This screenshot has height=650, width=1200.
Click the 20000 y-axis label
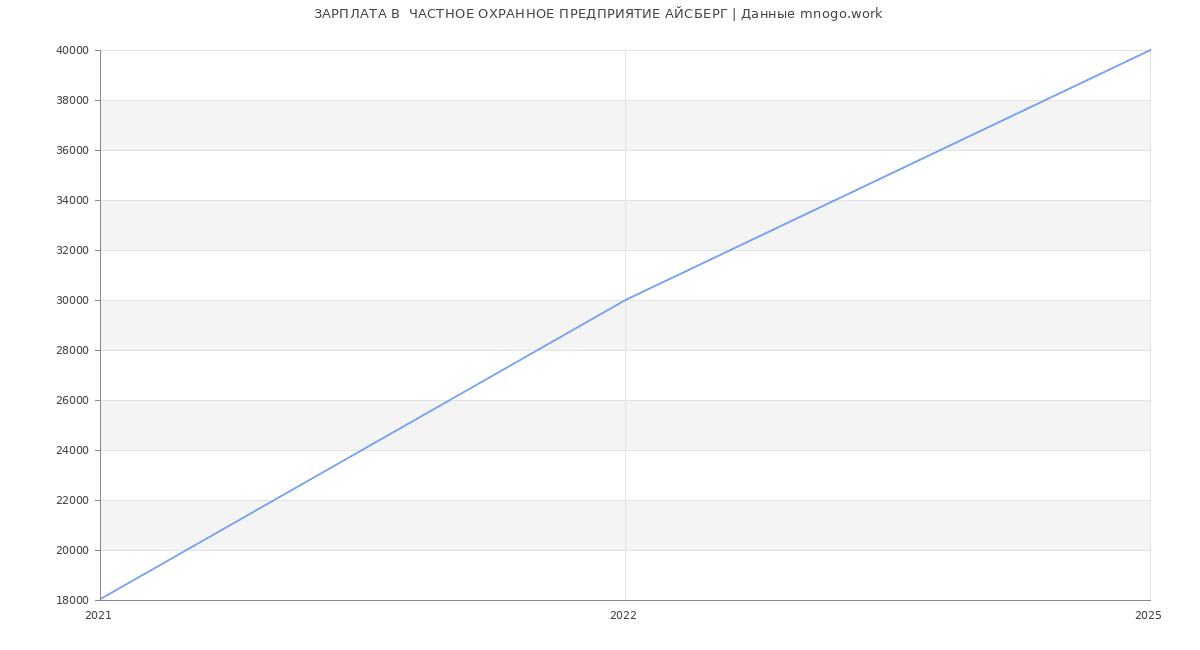pos(73,550)
